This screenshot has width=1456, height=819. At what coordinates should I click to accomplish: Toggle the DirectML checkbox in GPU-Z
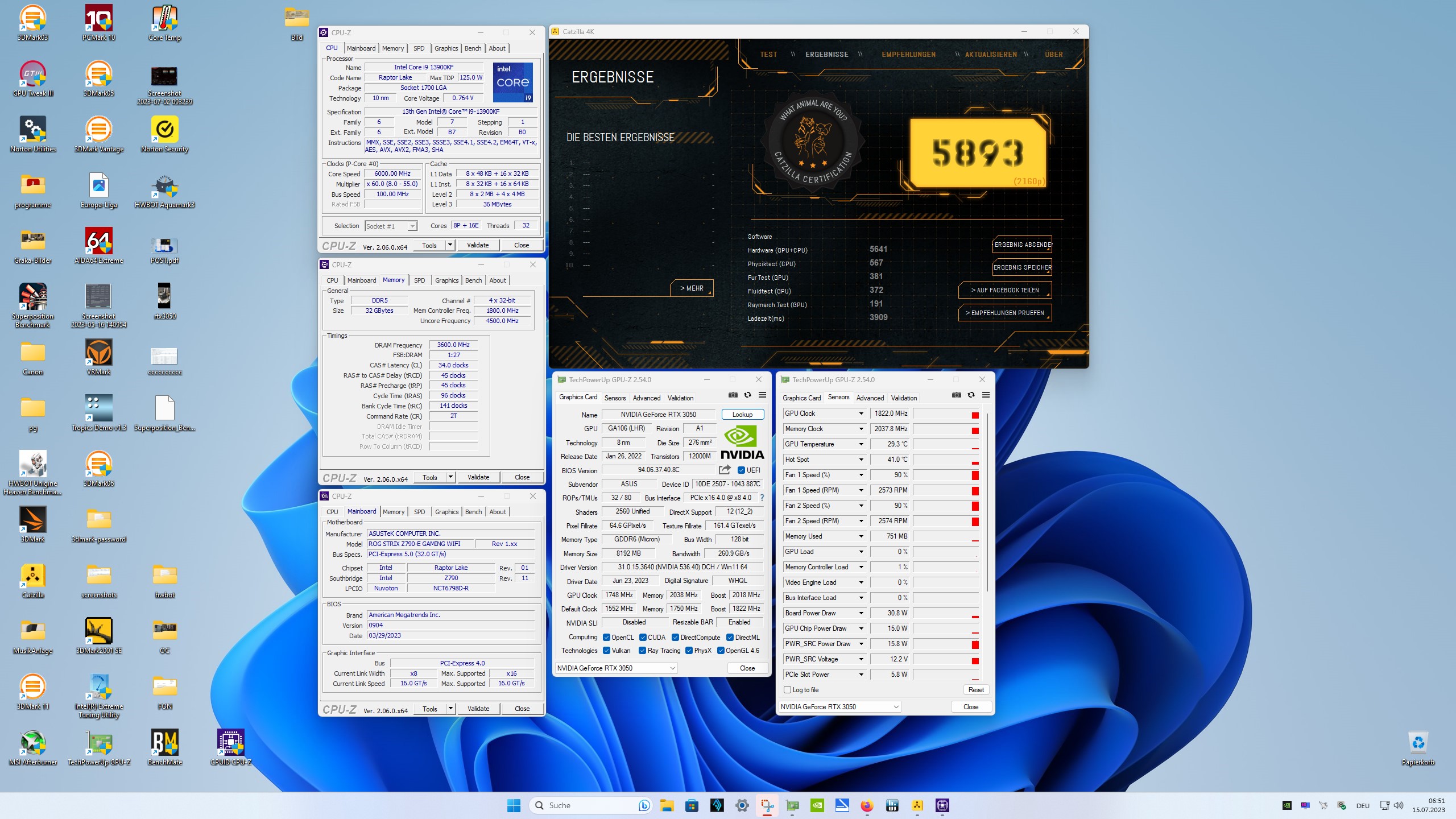(x=730, y=638)
